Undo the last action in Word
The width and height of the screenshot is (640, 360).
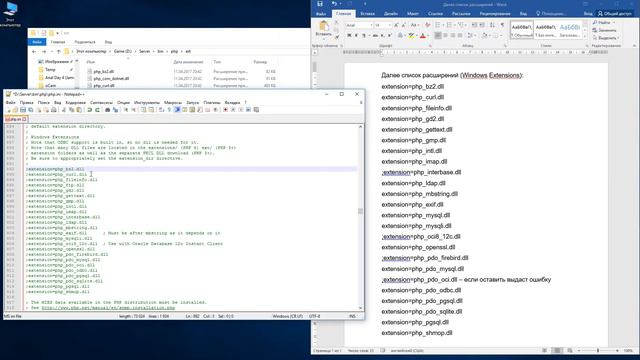pyautogui.click(x=334, y=4)
